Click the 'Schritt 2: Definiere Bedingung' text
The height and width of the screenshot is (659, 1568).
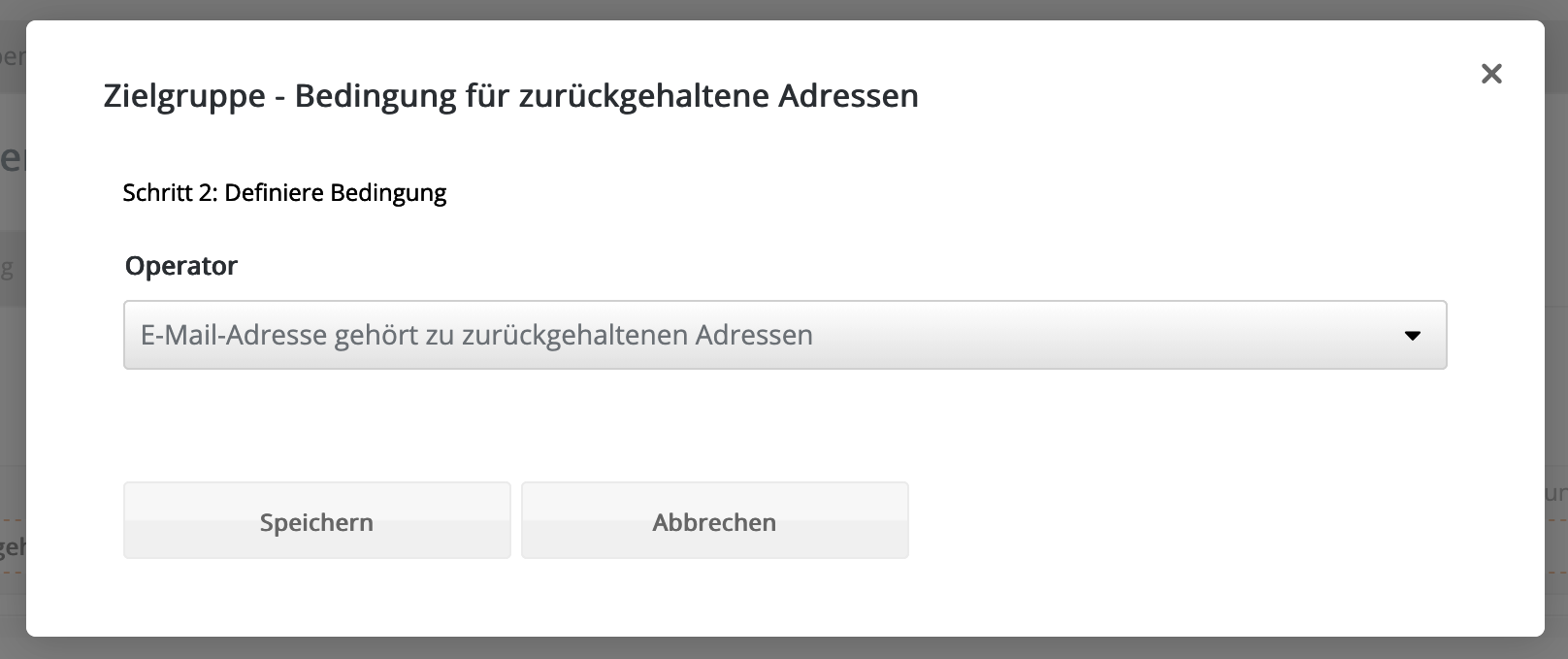pyautogui.click(x=284, y=193)
